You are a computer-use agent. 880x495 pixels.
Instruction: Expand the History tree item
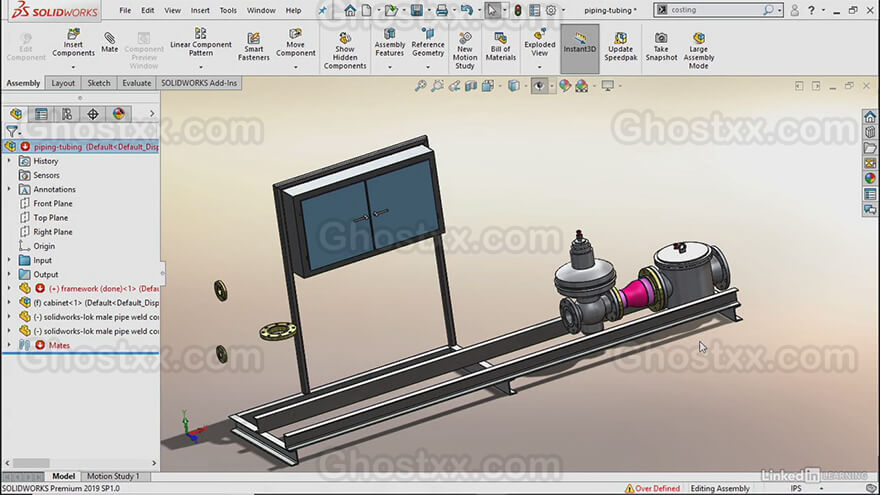(9, 161)
